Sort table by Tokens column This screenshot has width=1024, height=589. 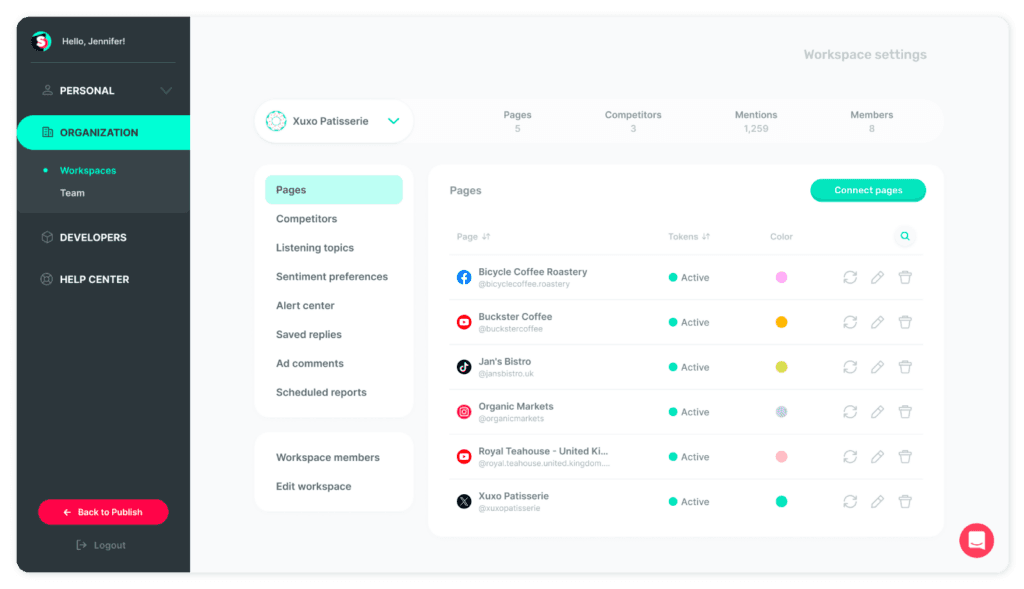[x=689, y=236]
